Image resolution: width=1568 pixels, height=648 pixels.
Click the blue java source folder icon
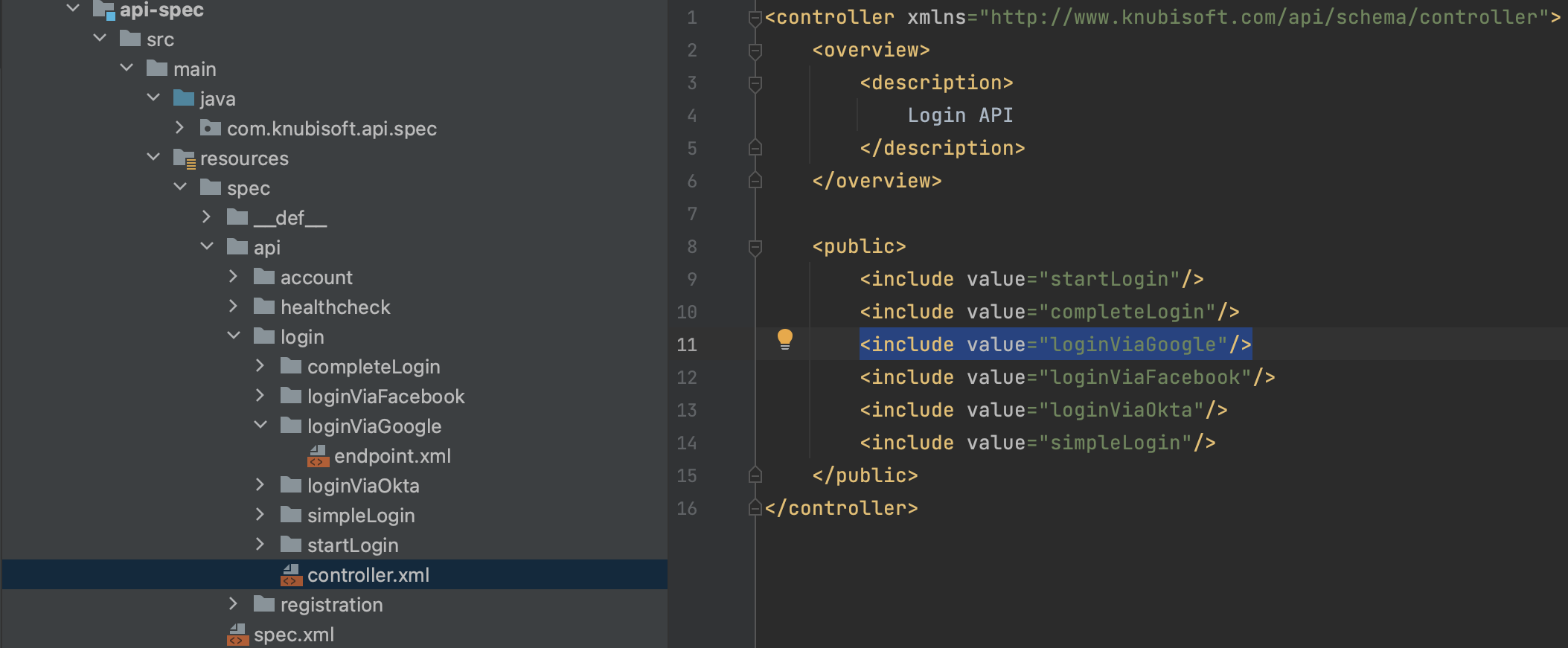pos(184,98)
